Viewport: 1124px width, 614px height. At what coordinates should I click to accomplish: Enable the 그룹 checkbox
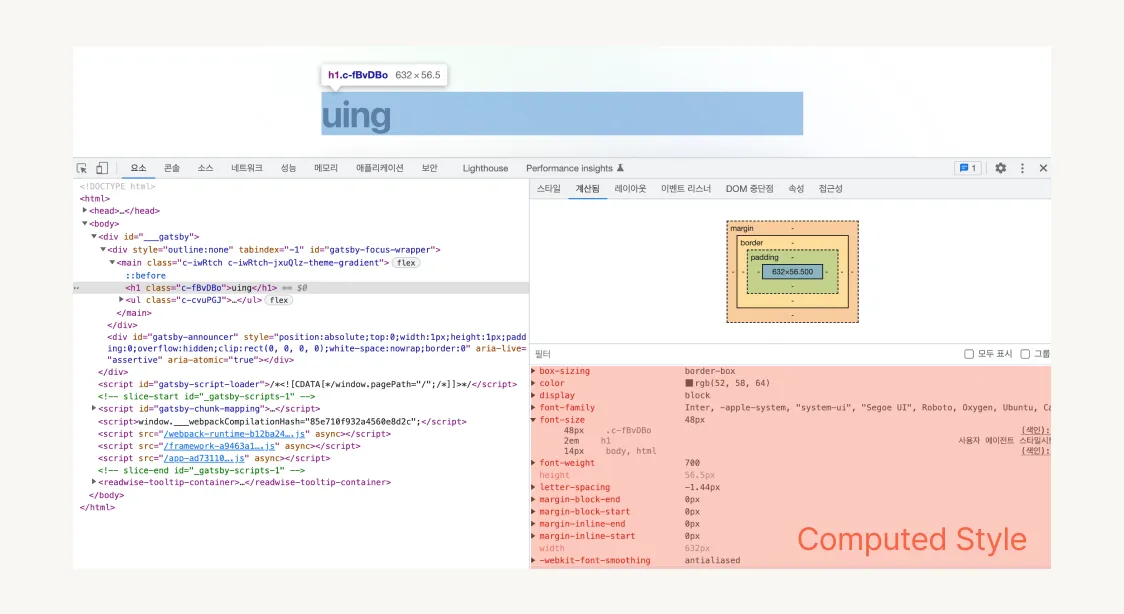pos(1025,354)
